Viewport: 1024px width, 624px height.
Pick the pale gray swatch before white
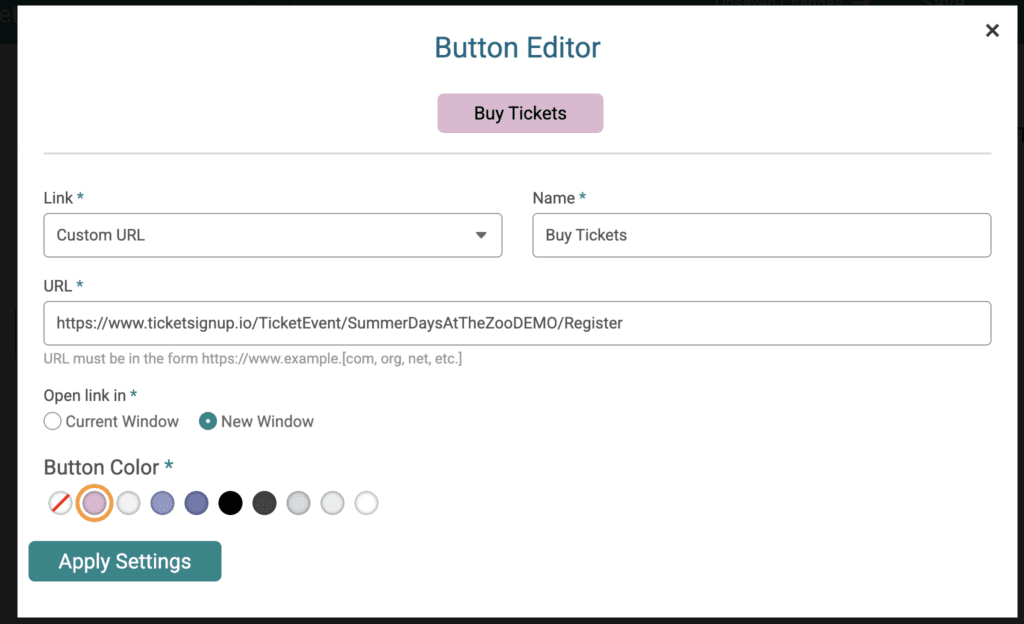pyautogui.click(x=332, y=503)
